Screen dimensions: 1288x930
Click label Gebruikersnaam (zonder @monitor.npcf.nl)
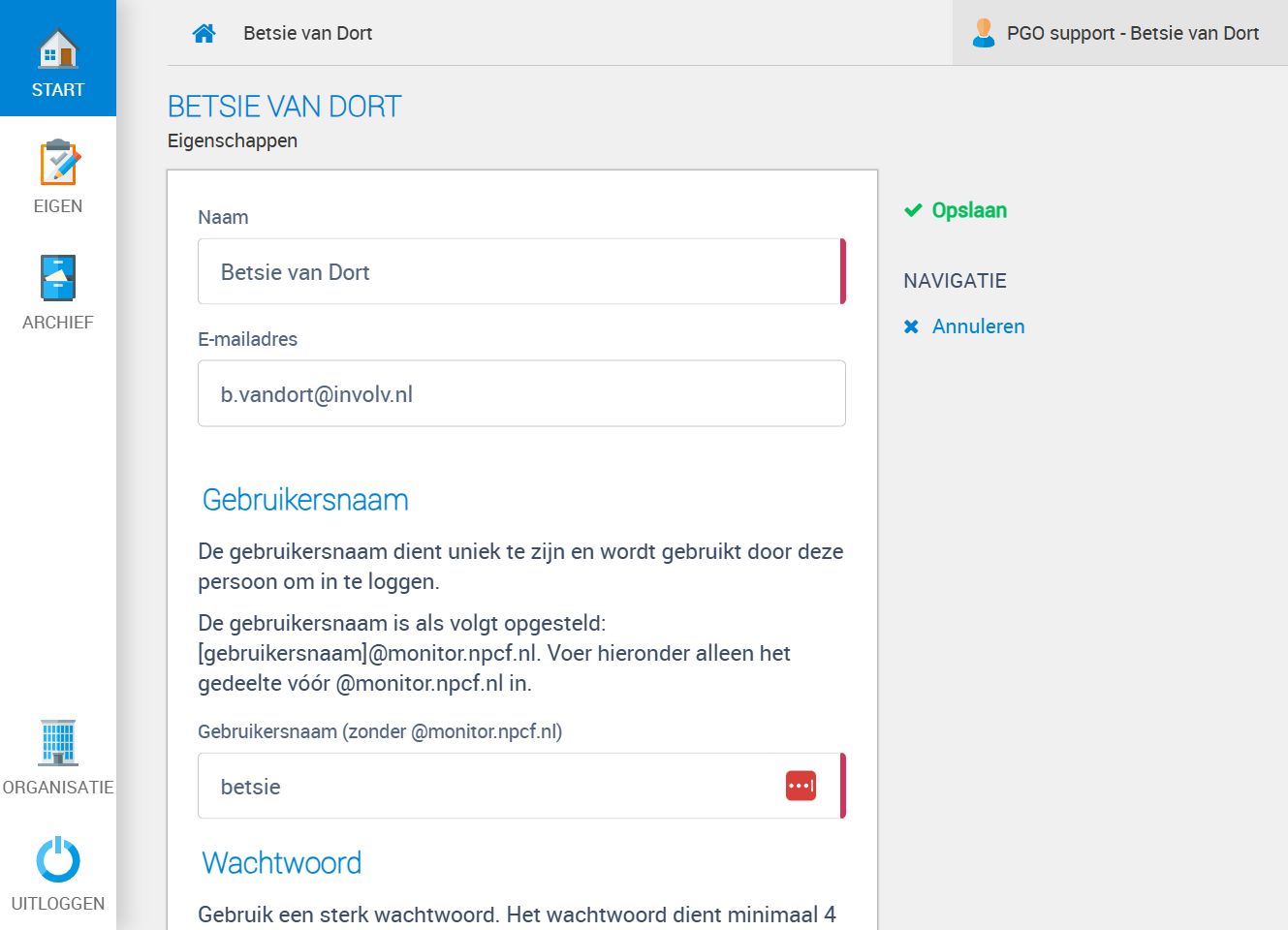380,731
